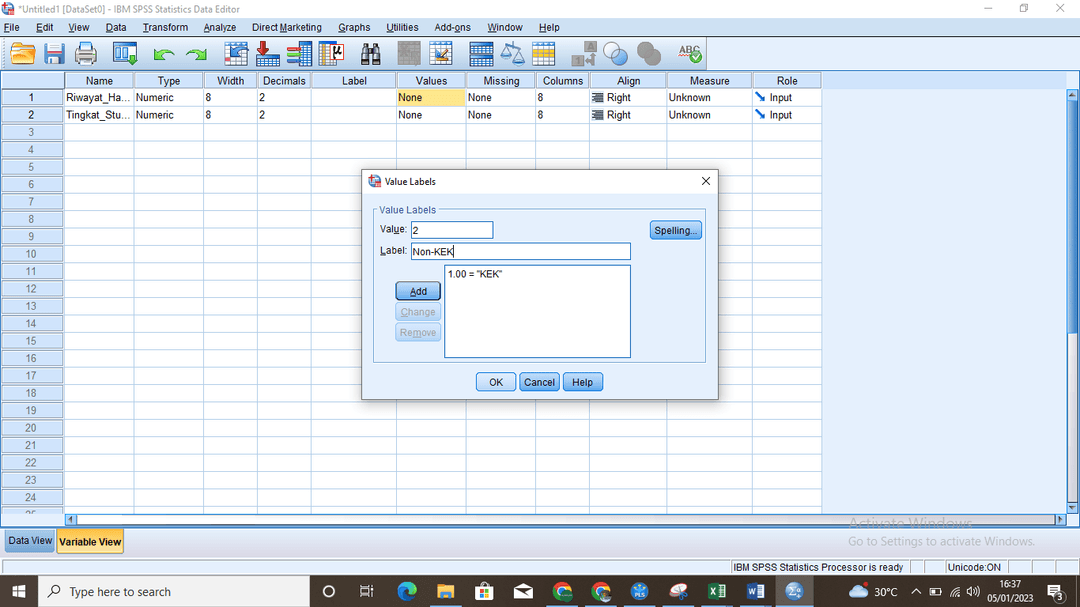Open the Variables info toolbar icon
The height and width of the screenshot is (607, 1080).
299,54
